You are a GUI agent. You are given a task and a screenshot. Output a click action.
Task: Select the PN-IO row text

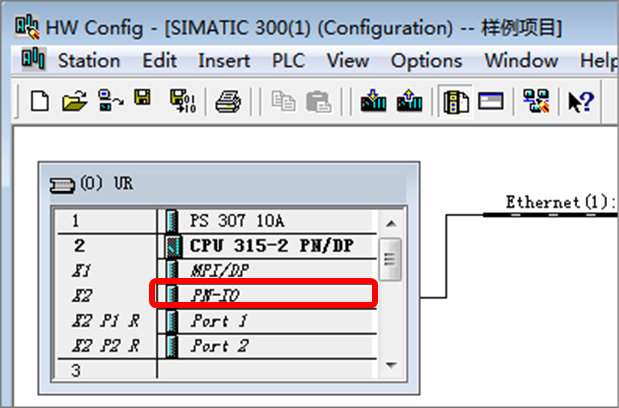(215, 295)
